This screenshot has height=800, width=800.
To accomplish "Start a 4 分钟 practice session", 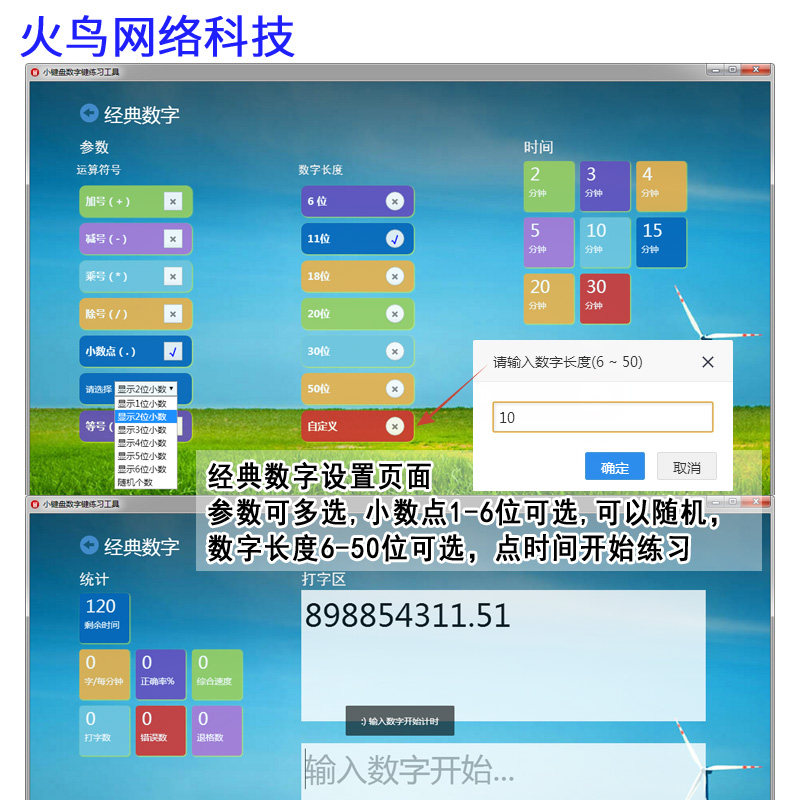I will (661, 186).
